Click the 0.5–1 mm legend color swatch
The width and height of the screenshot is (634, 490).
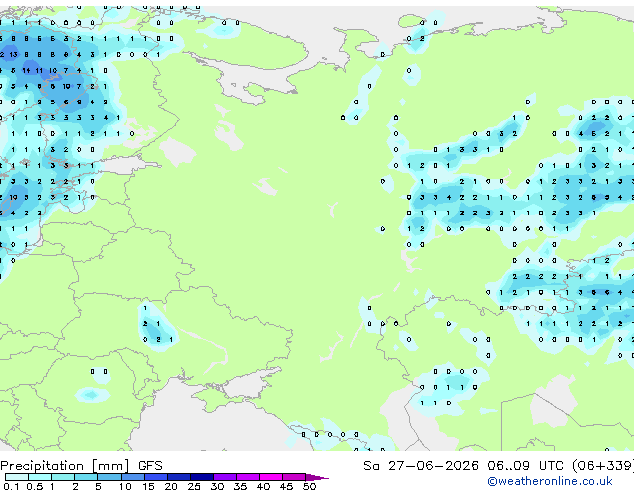[x=40, y=477]
